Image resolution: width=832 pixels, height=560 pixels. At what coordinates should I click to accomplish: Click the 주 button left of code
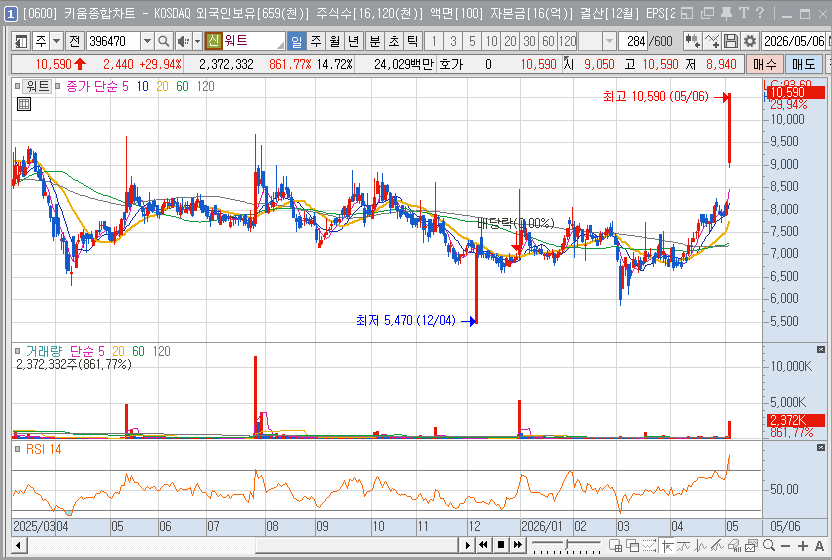point(41,41)
